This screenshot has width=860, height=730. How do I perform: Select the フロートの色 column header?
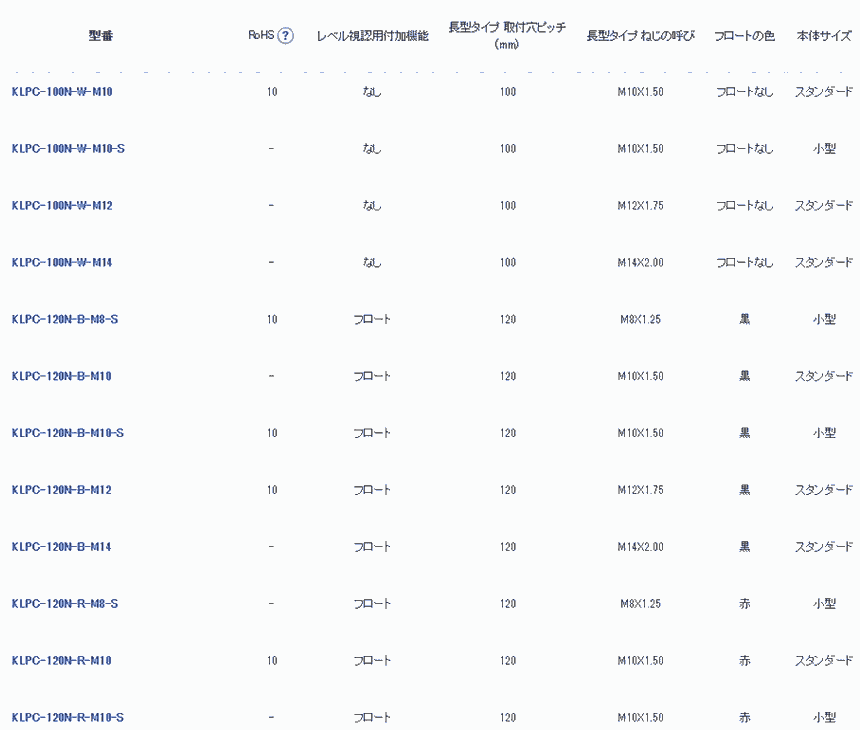pos(744,36)
